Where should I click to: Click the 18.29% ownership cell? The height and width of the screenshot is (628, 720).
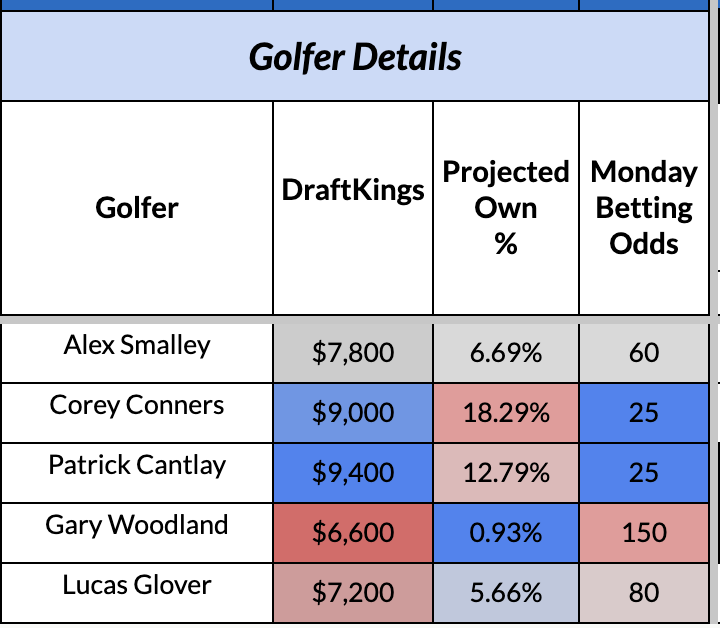coord(506,413)
